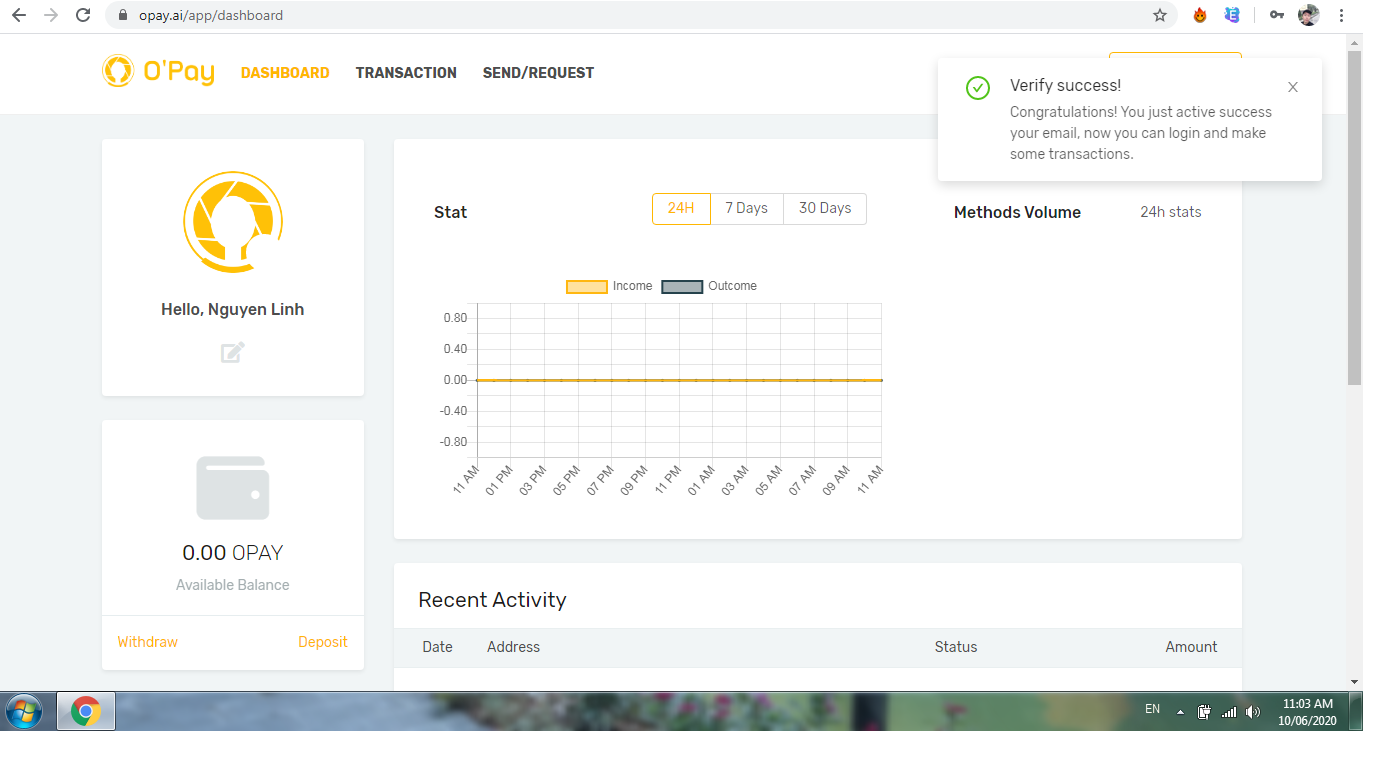Click the edit profile pencil icon
This screenshot has height=768, width=1376.
233,352
